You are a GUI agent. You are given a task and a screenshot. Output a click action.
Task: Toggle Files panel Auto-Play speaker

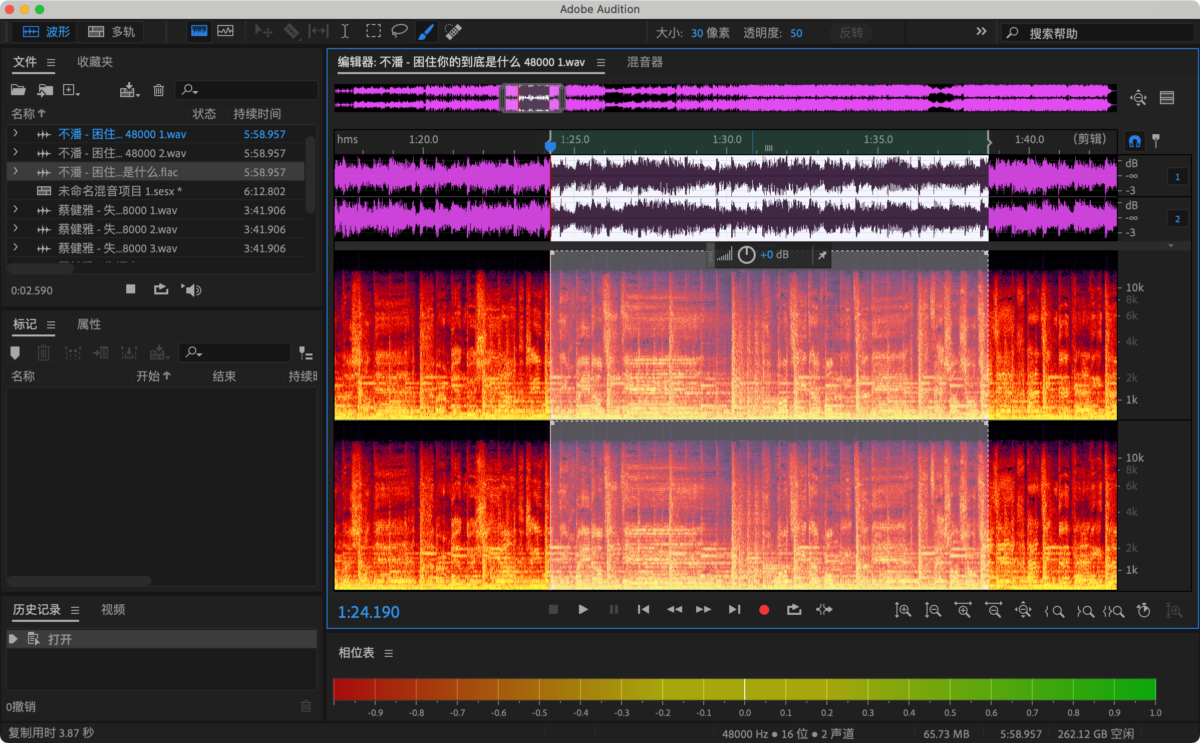[190, 290]
